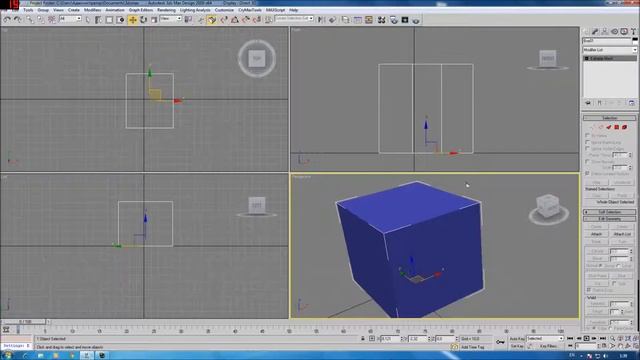Screen dimensions: 640x360
Task: Select Editable Mesh in modifier stack
Action: tap(610, 58)
